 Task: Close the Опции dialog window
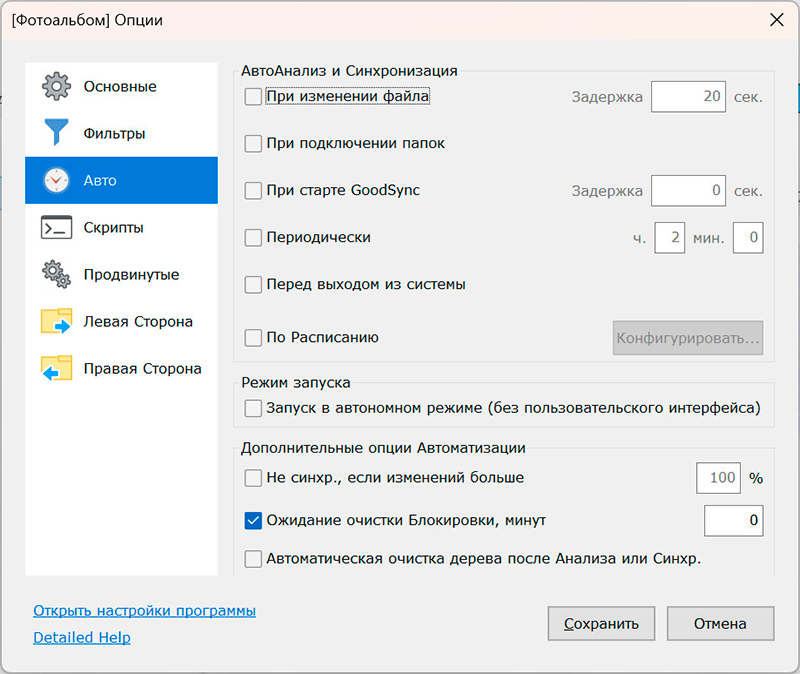coord(776,20)
